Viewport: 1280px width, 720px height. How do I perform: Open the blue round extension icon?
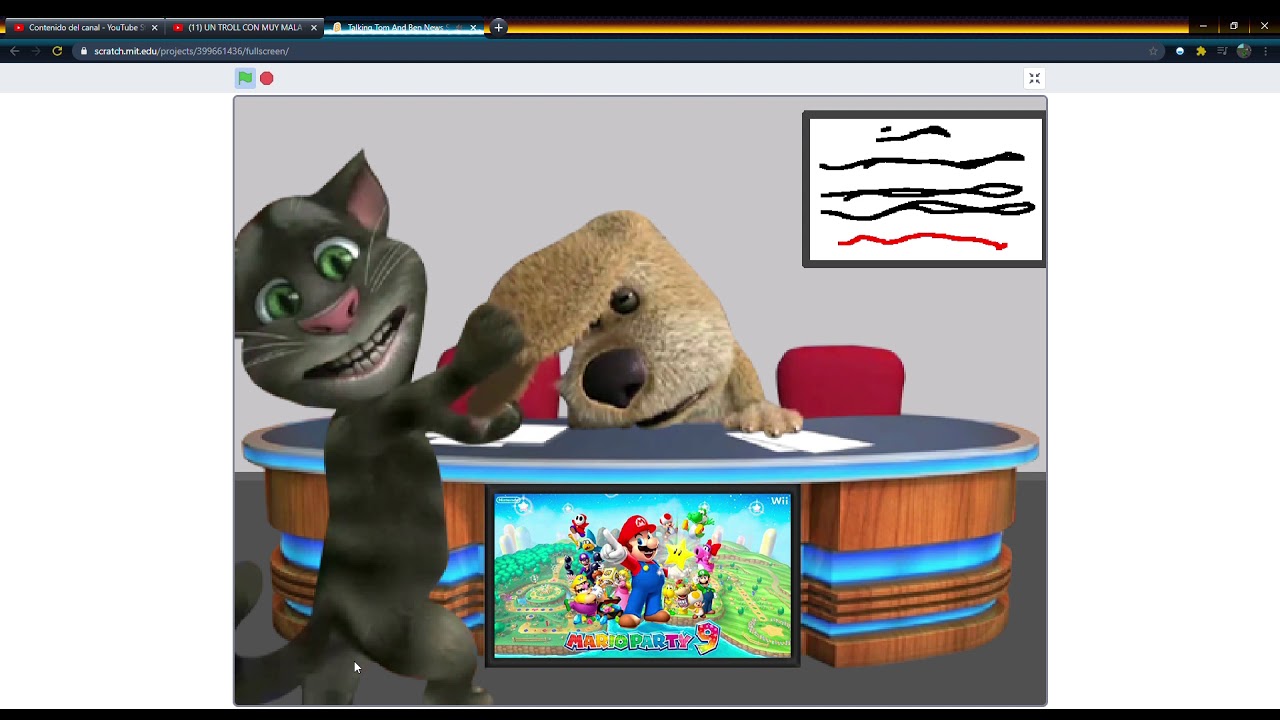pyautogui.click(x=1180, y=51)
